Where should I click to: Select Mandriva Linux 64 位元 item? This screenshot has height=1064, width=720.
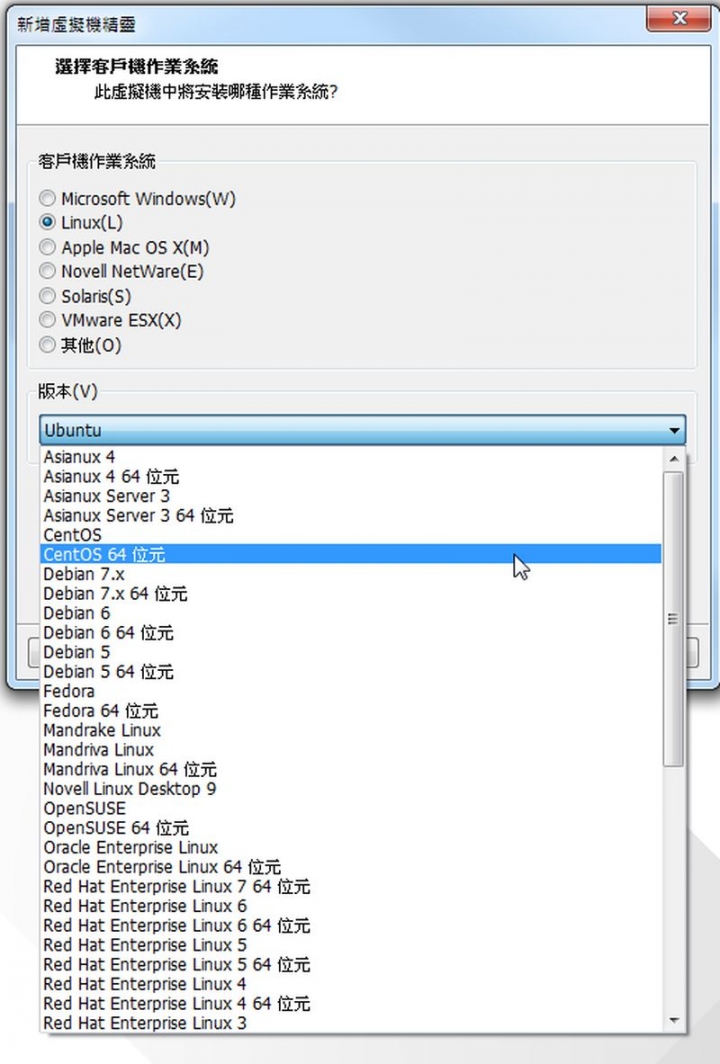pos(351,770)
